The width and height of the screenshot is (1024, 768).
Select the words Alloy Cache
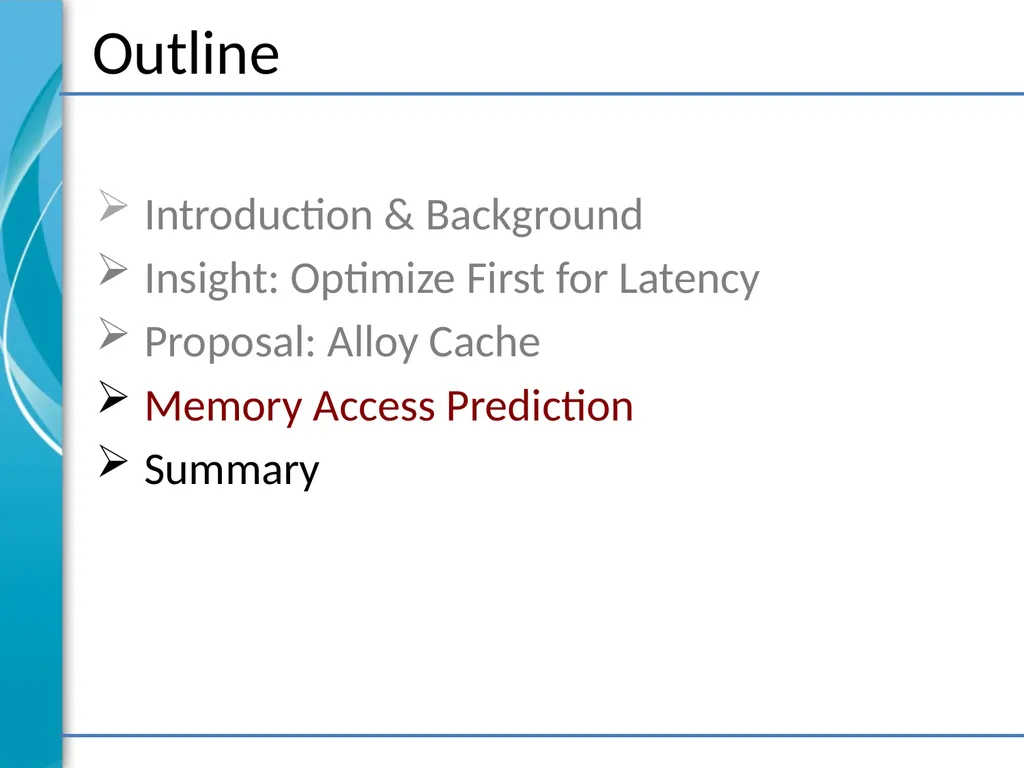click(434, 342)
